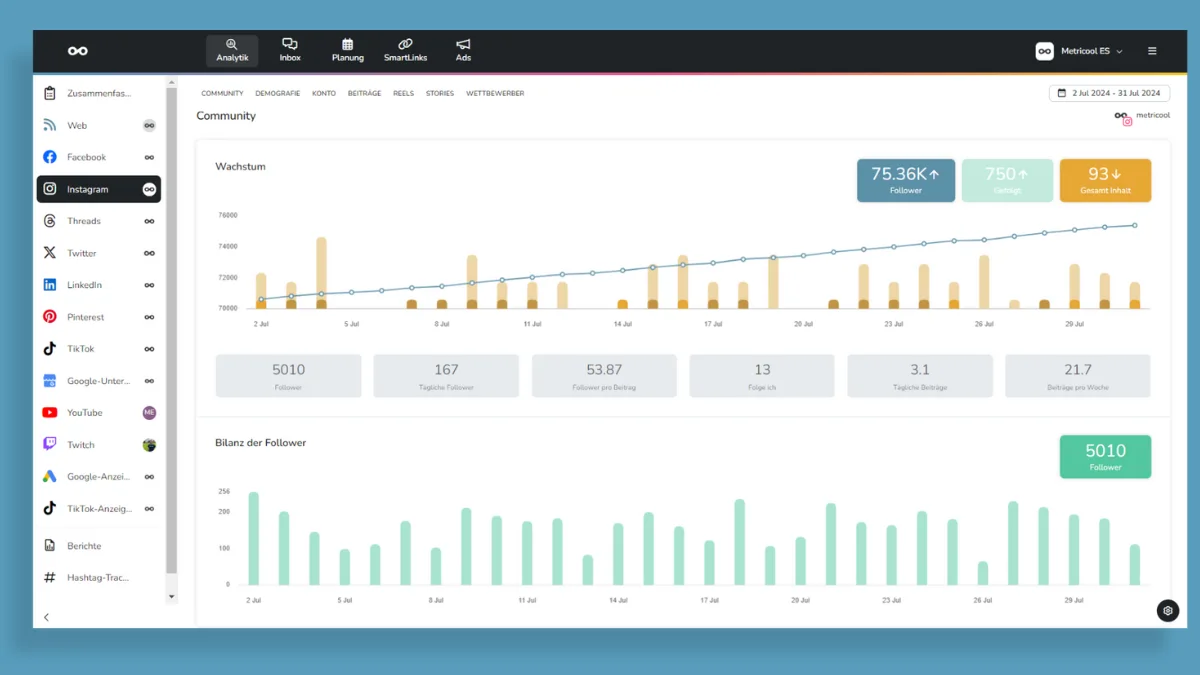This screenshot has height=675, width=1200.
Task: Click the sidebar scrollbar down arrow
Action: click(x=171, y=597)
